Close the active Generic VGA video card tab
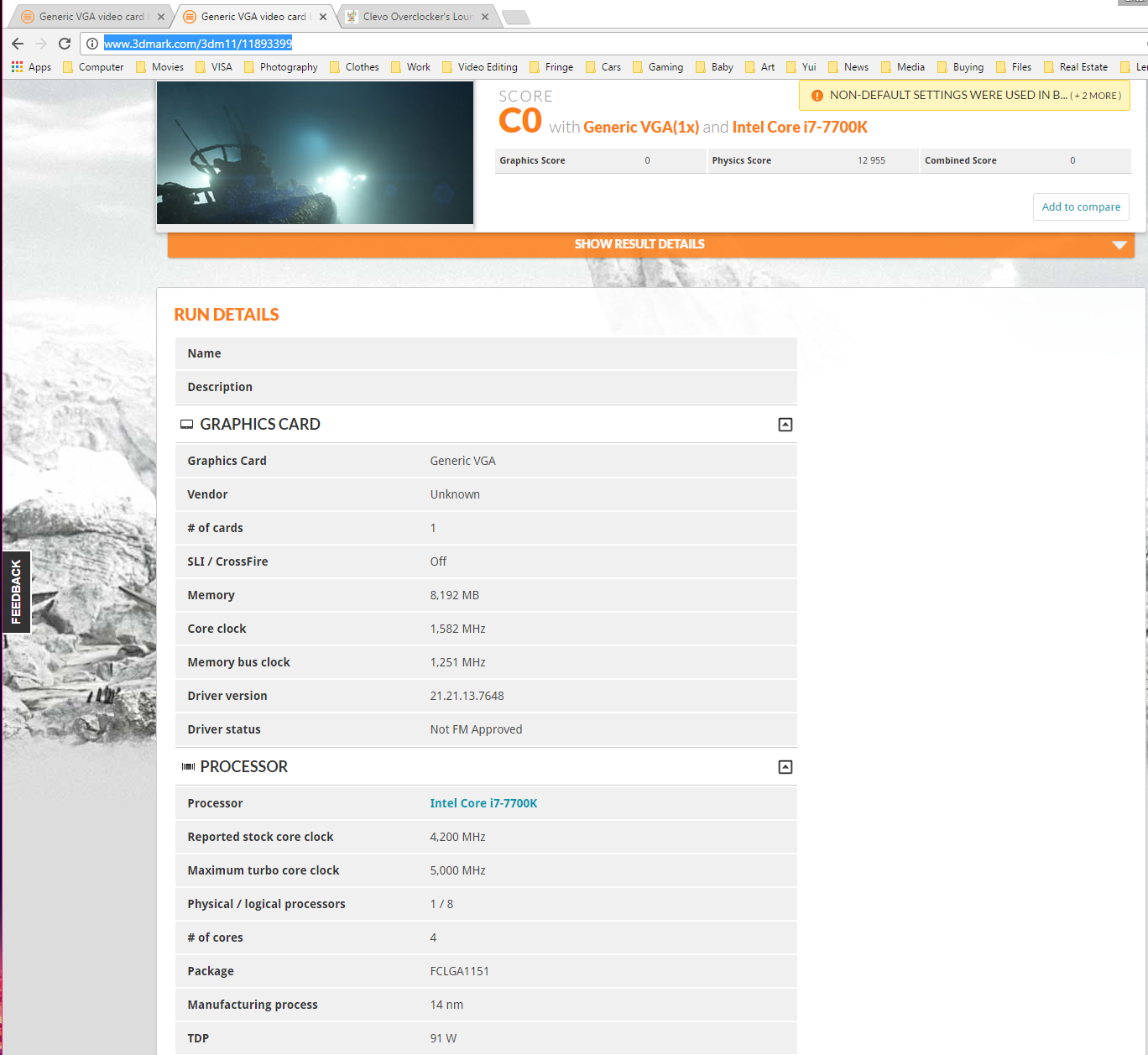 [323, 17]
